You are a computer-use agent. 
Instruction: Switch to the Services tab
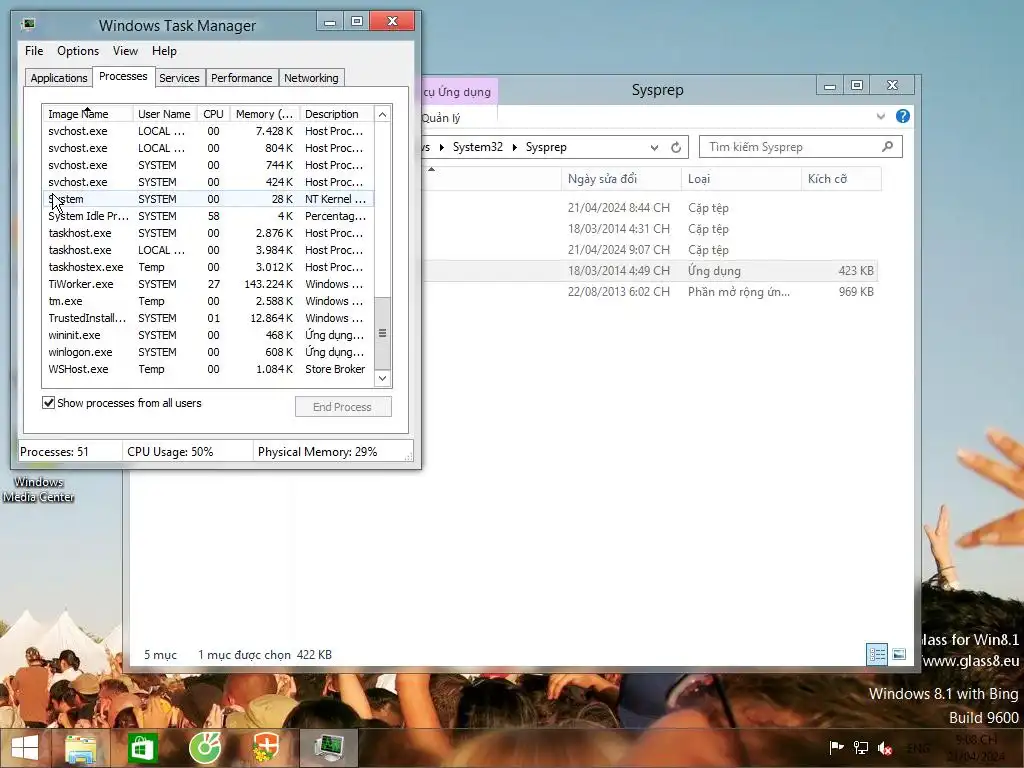click(x=179, y=78)
